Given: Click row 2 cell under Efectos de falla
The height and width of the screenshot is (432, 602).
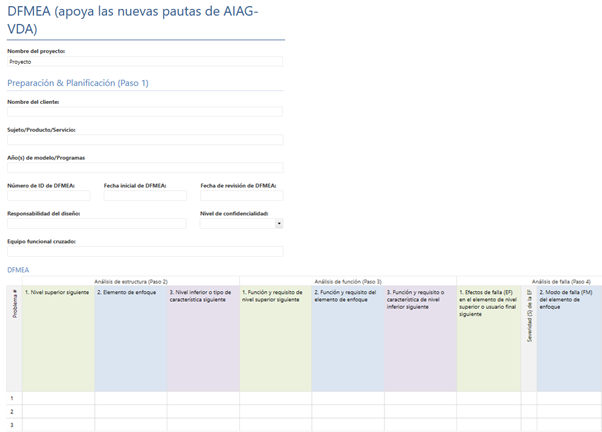Looking at the screenshot, I should click(x=489, y=411).
